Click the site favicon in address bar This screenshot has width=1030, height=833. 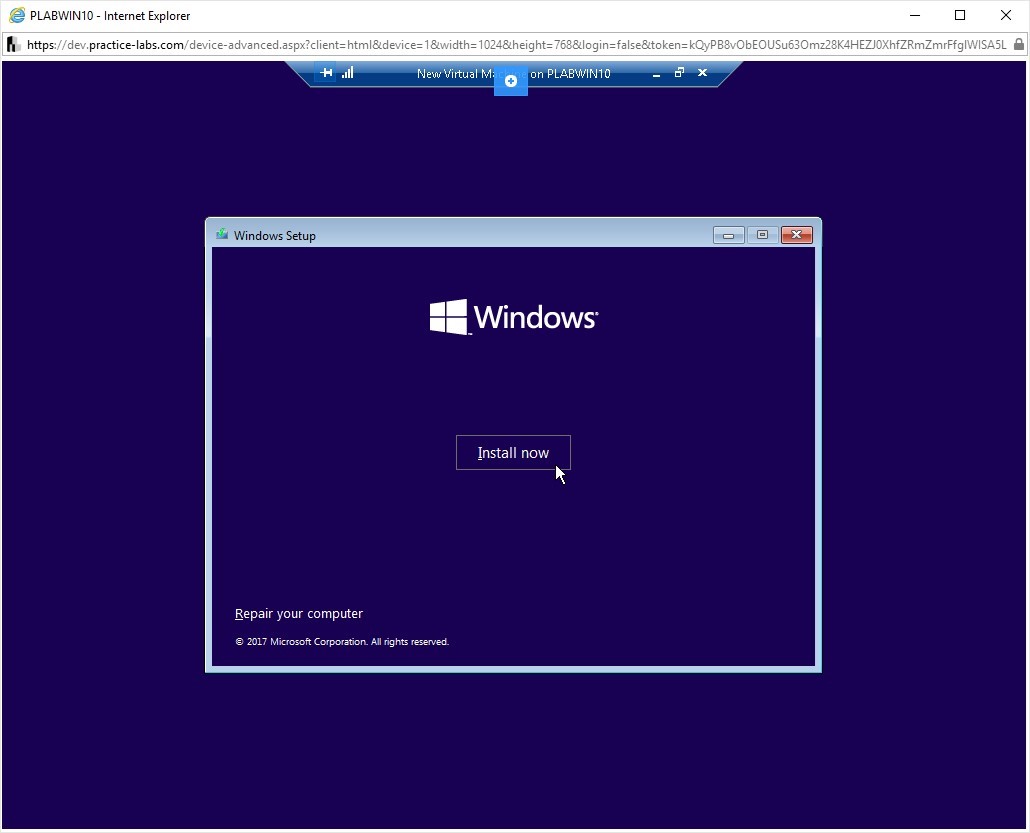12,45
